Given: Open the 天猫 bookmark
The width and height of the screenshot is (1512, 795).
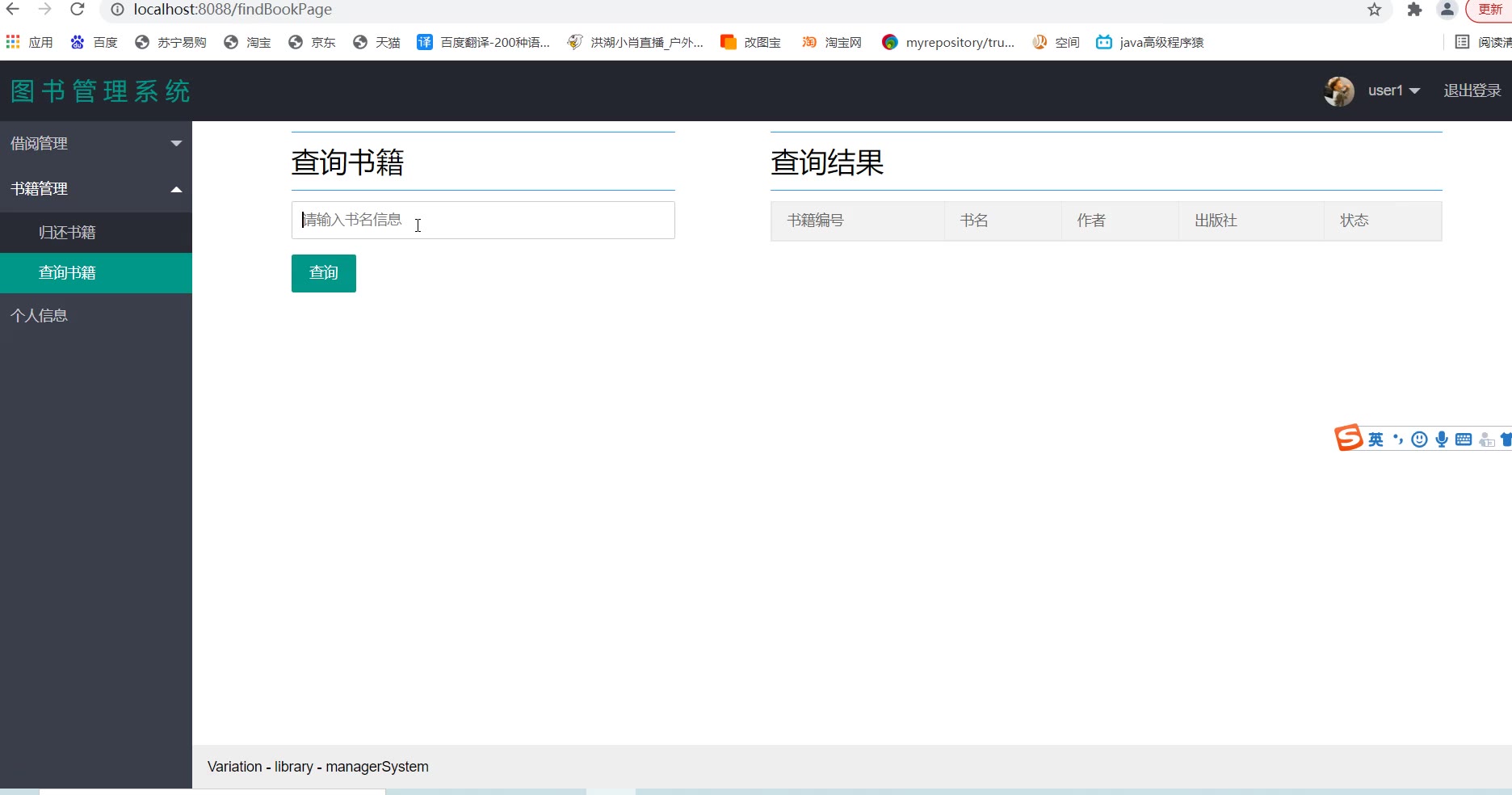Looking at the screenshot, I should (x=376, y=42).
